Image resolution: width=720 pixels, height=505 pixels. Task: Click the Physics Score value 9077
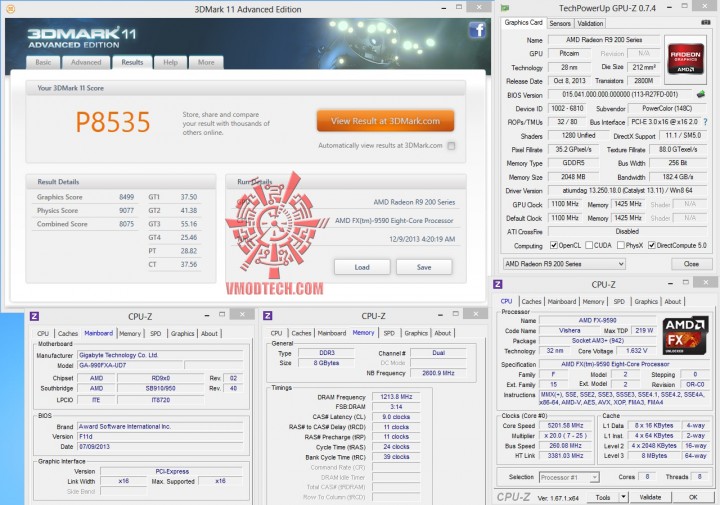(126, 211)
